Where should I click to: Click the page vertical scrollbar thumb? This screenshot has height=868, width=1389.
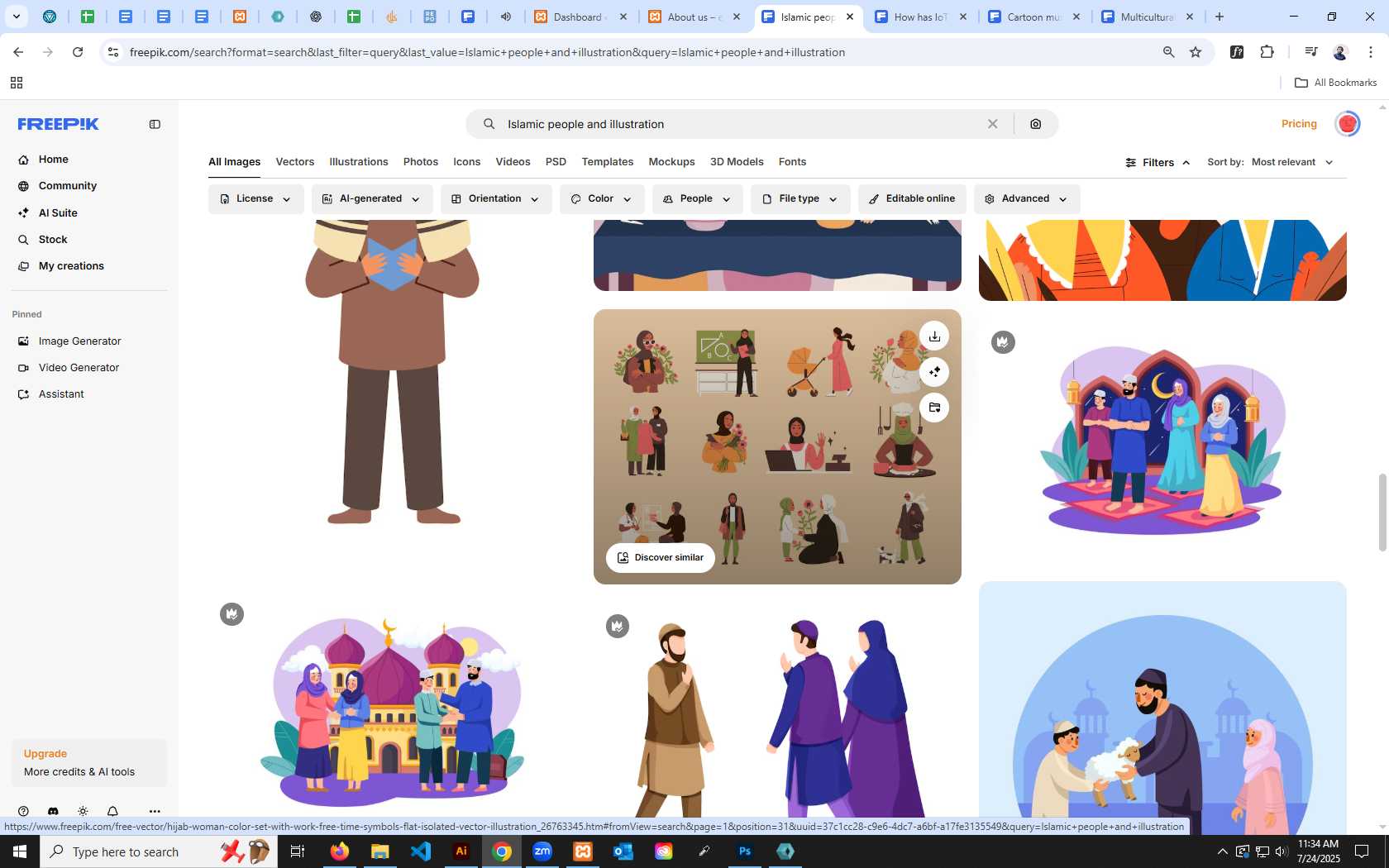[1382, 513]
